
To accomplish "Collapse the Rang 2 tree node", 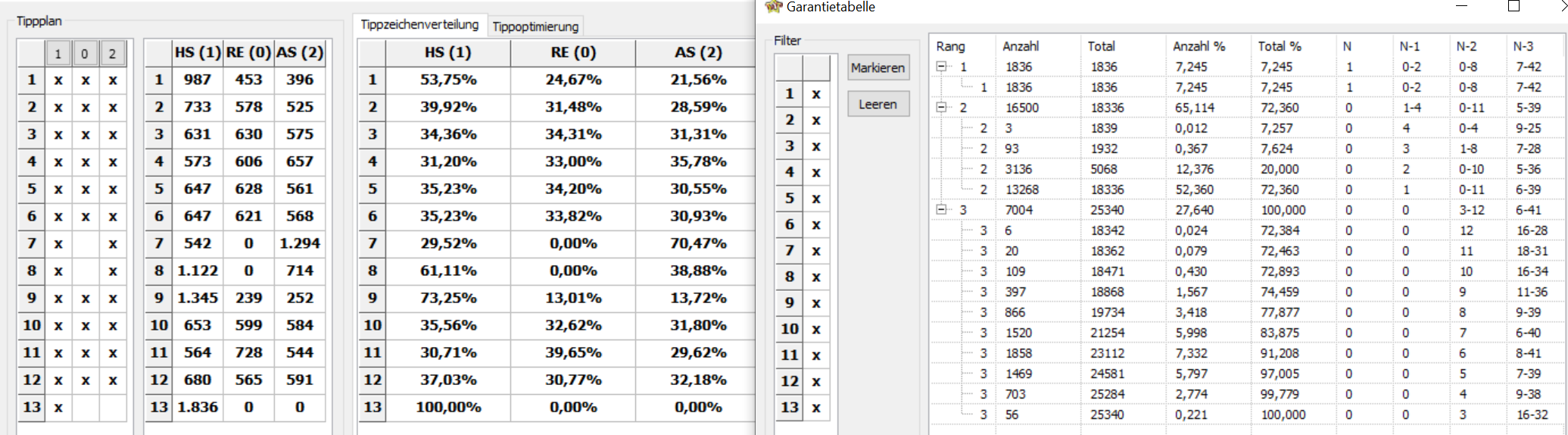I will [941, 108].
